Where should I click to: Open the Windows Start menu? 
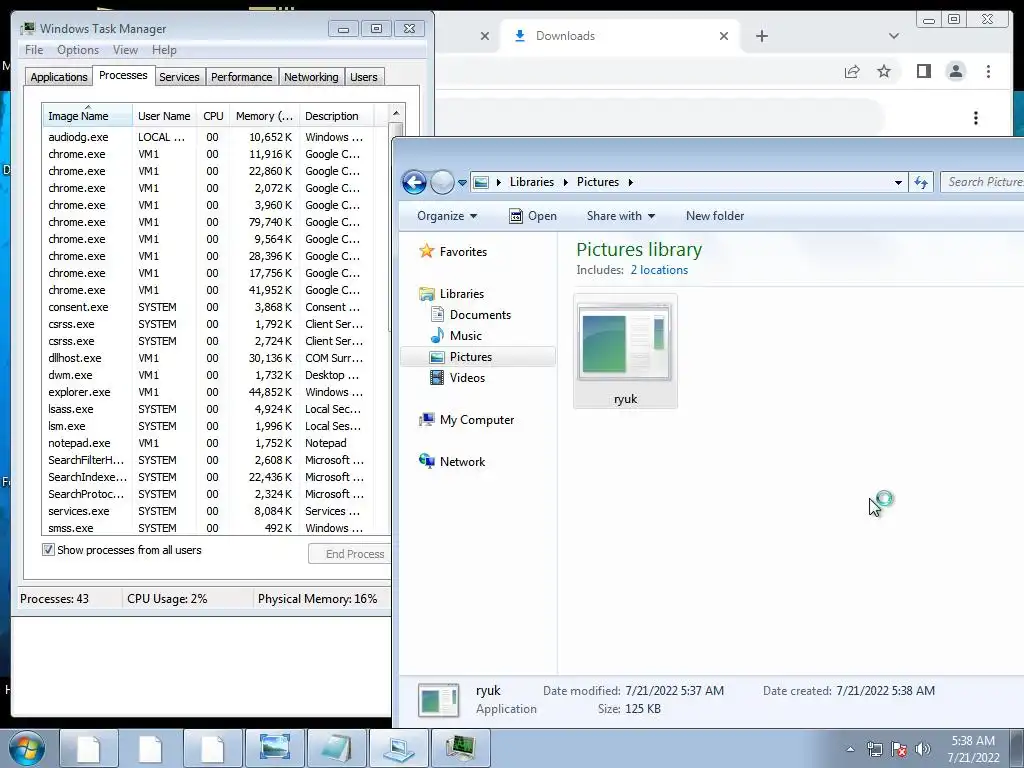pos(26,748)
